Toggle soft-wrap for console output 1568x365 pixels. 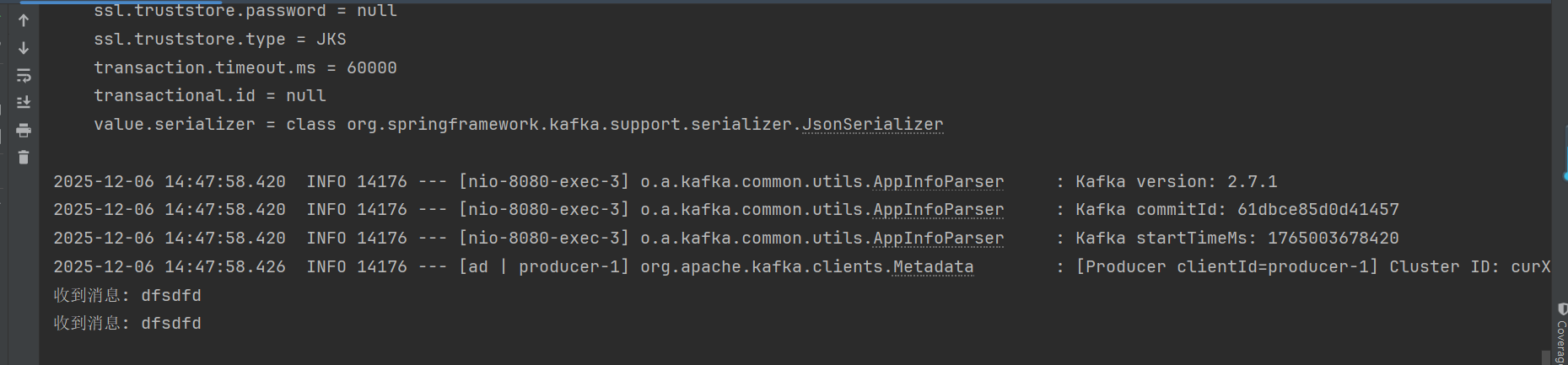click(x=24, y=76)
